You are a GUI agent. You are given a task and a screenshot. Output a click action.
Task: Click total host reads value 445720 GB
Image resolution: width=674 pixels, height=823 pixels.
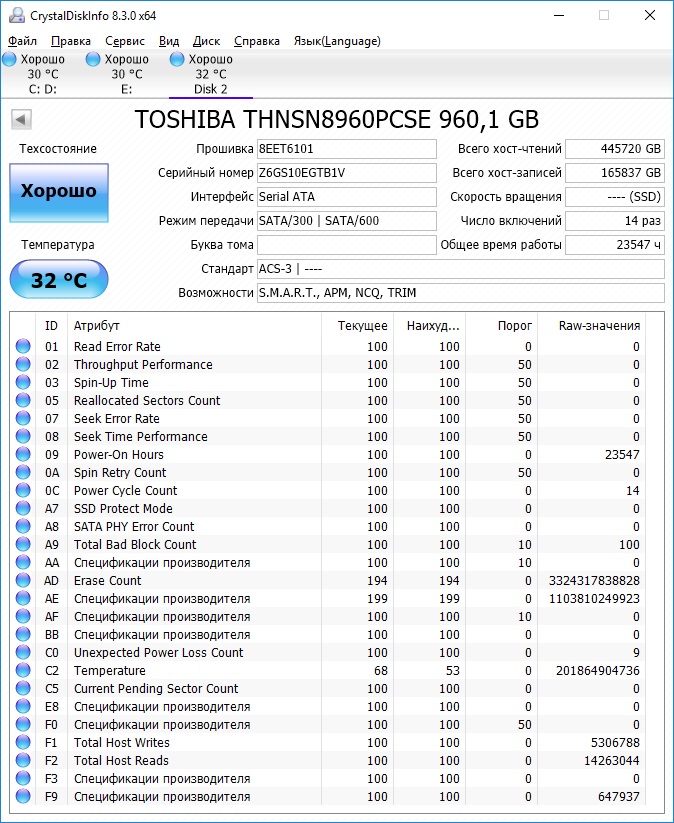(x=615, y=149)
